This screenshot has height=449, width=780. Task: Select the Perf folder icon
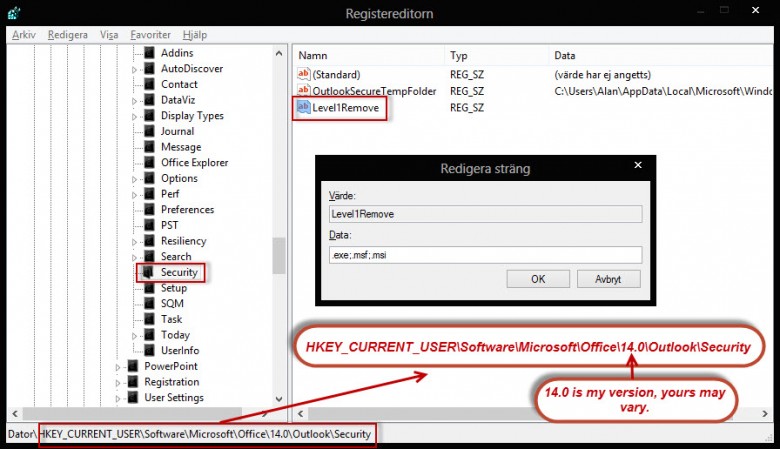click(x=149, y=194)
